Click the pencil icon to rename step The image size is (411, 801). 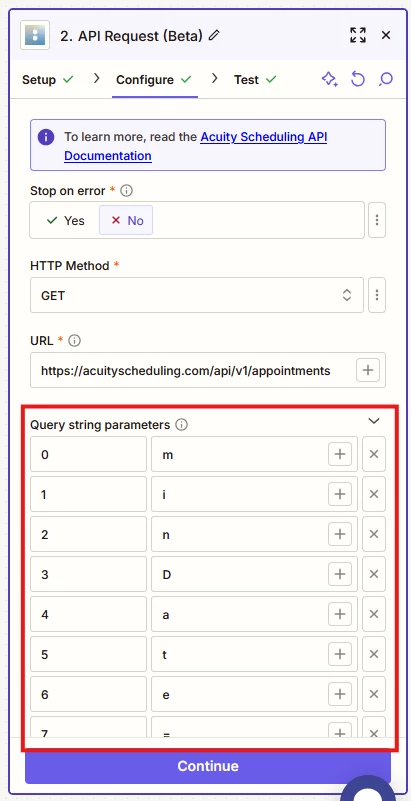click(x=214, y=35)
